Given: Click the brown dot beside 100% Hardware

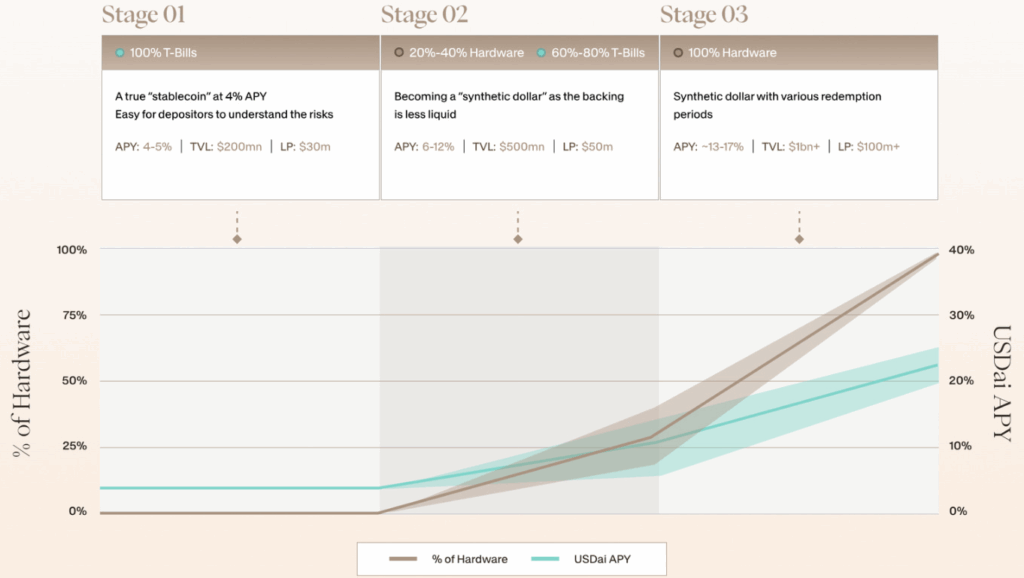Looking at the screenshot, I should (679, 53).
